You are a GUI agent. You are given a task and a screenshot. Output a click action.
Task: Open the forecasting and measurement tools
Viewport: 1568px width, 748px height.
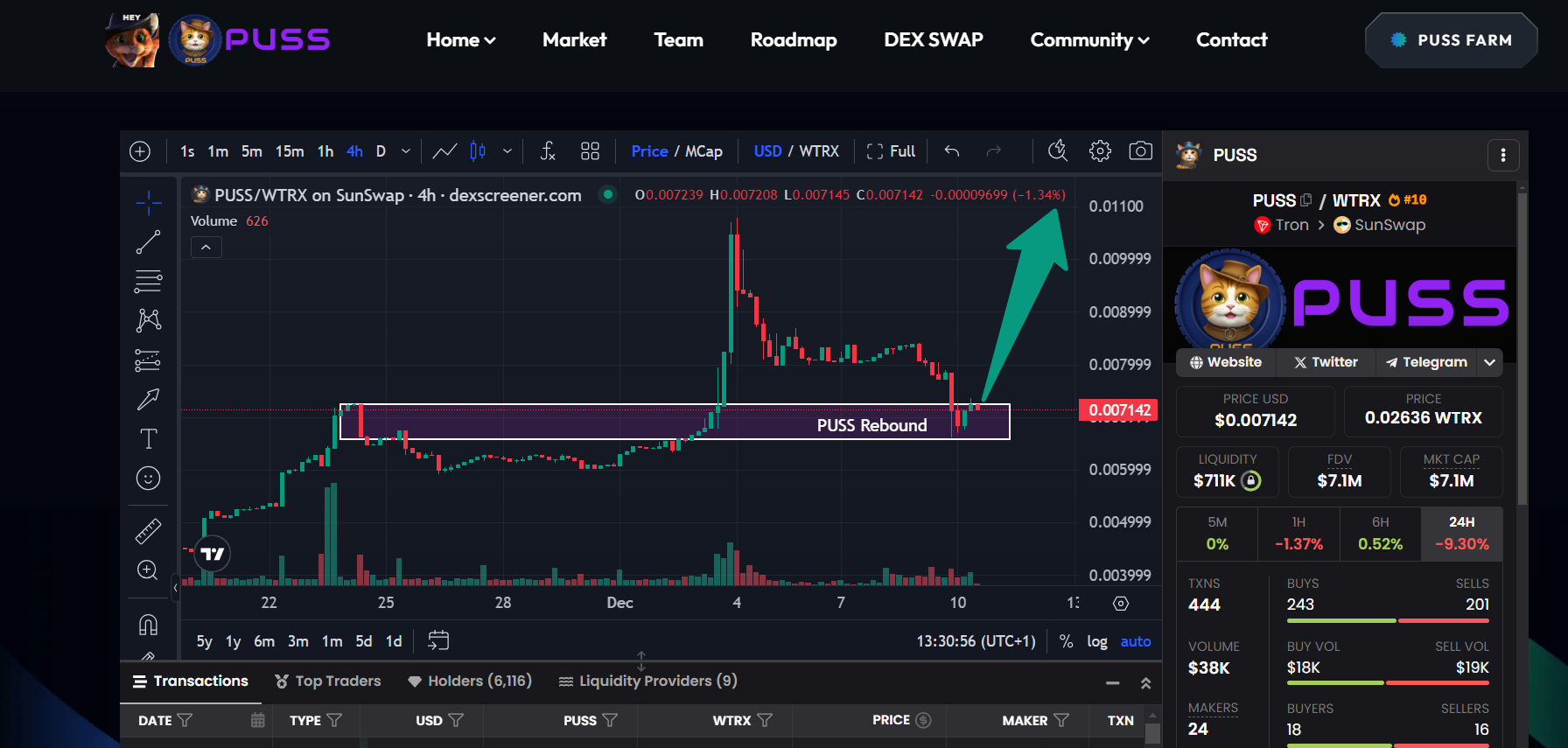pyautogui.click(x=149, y=360)
